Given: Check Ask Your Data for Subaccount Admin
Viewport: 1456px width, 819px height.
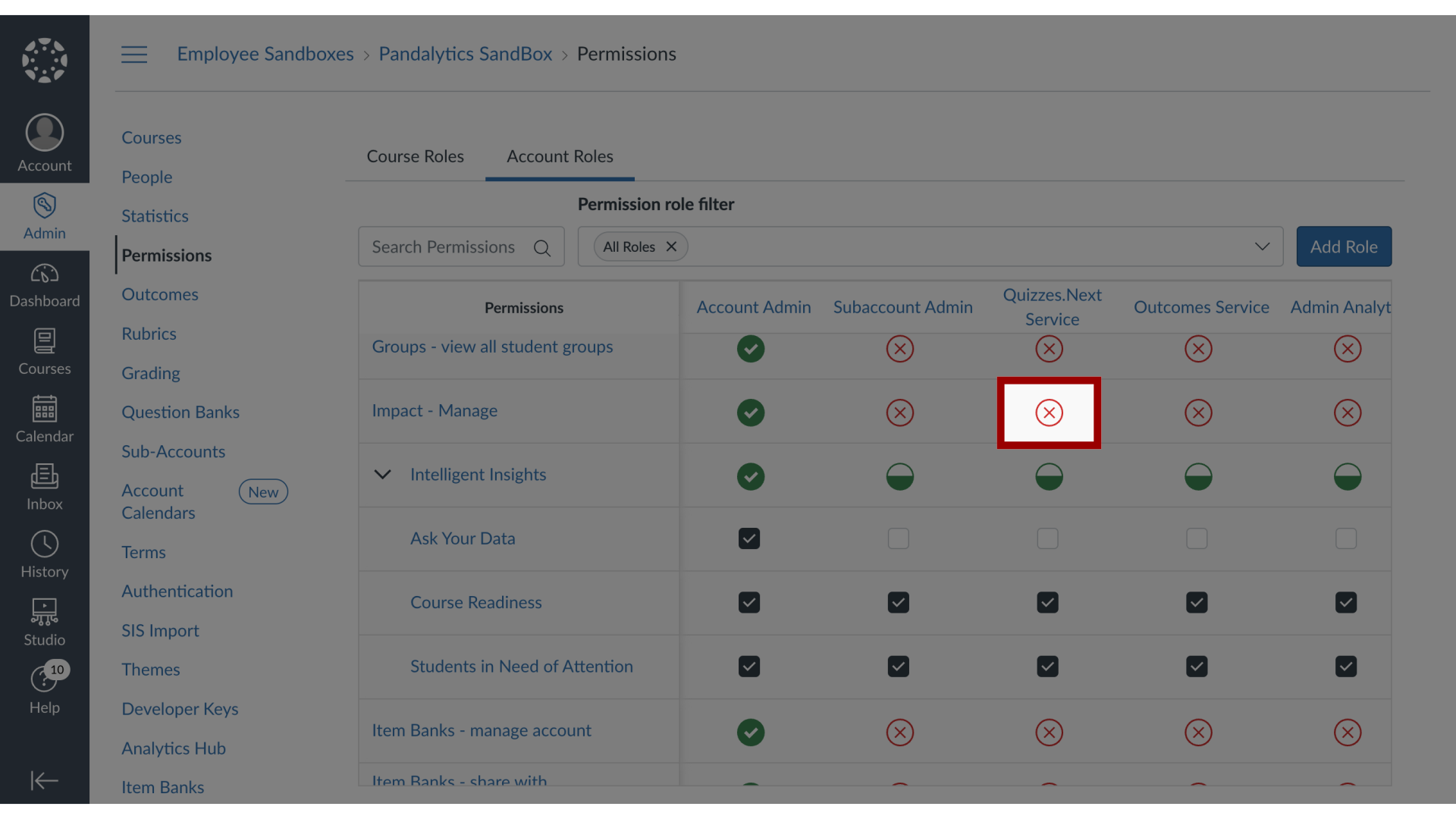Looking at the screenshot, I should pos(899,538).
